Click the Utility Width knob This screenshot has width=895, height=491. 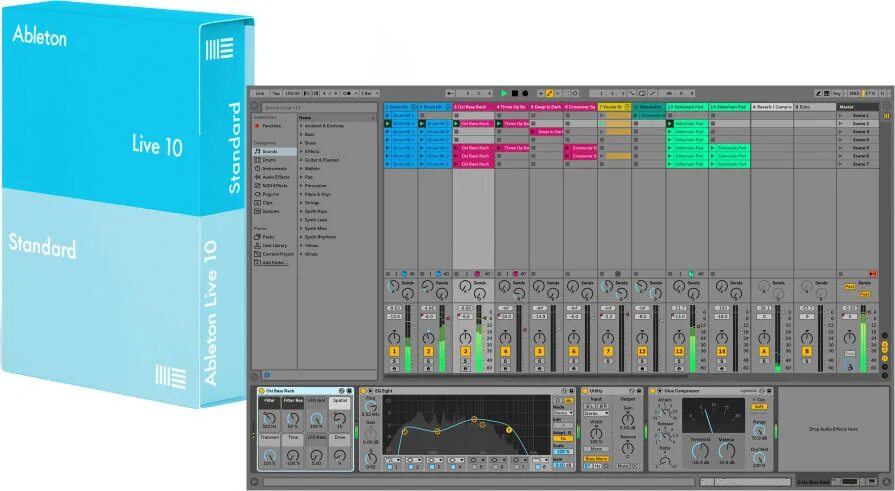pos(596,433)
